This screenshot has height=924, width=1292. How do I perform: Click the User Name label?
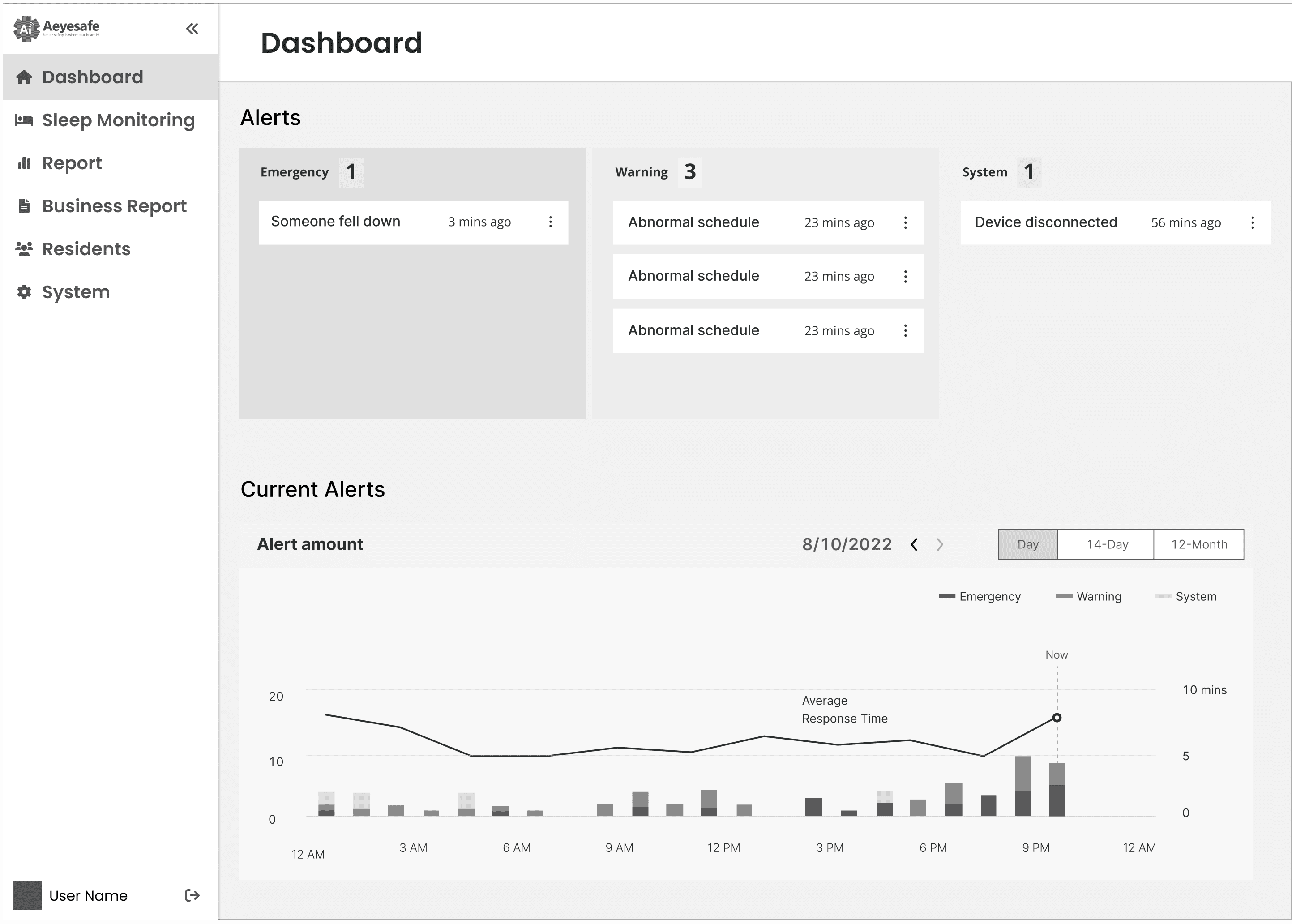click(88, 895)
